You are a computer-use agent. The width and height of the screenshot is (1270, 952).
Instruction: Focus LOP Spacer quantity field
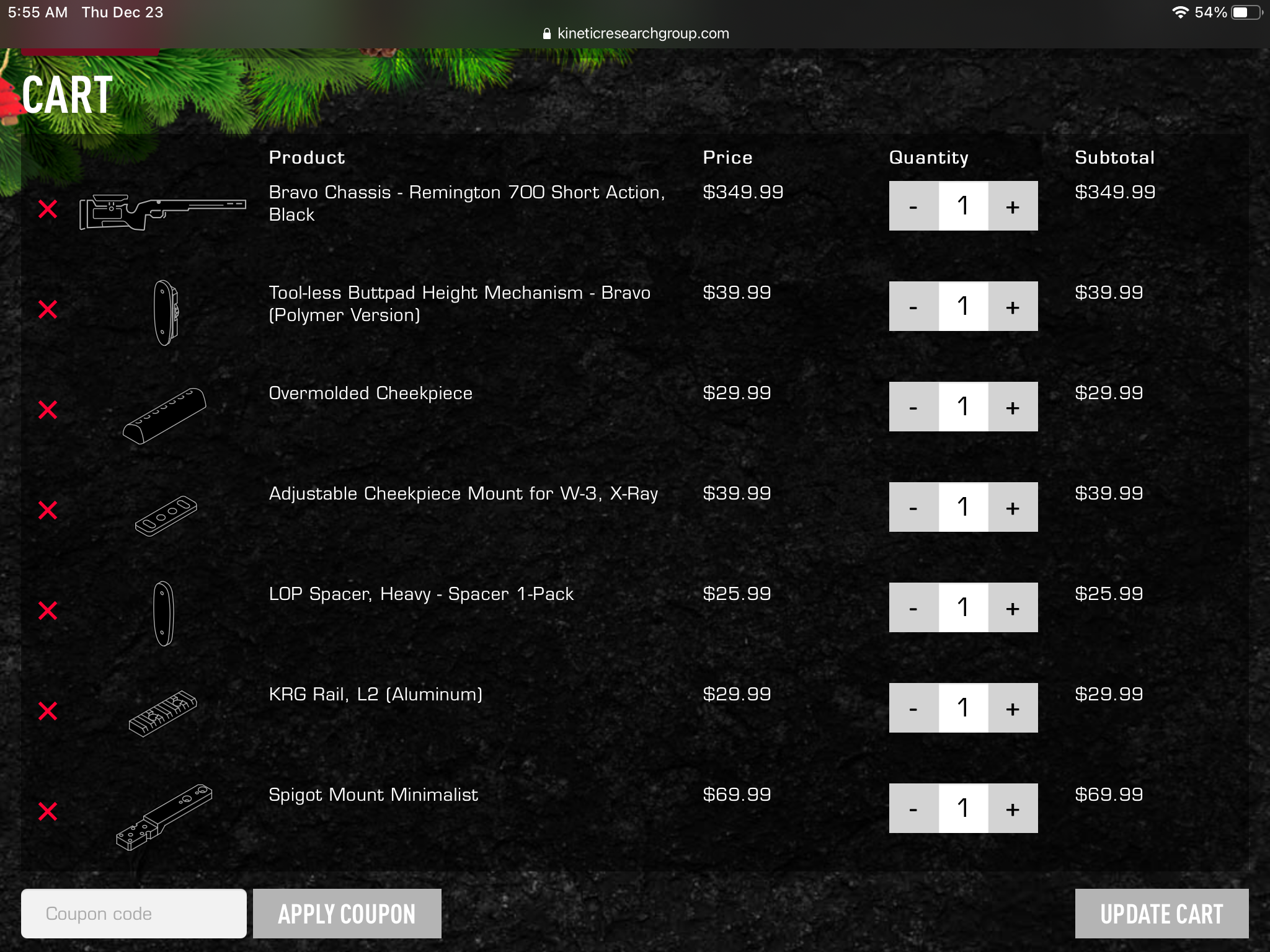[x=963, y=607]
